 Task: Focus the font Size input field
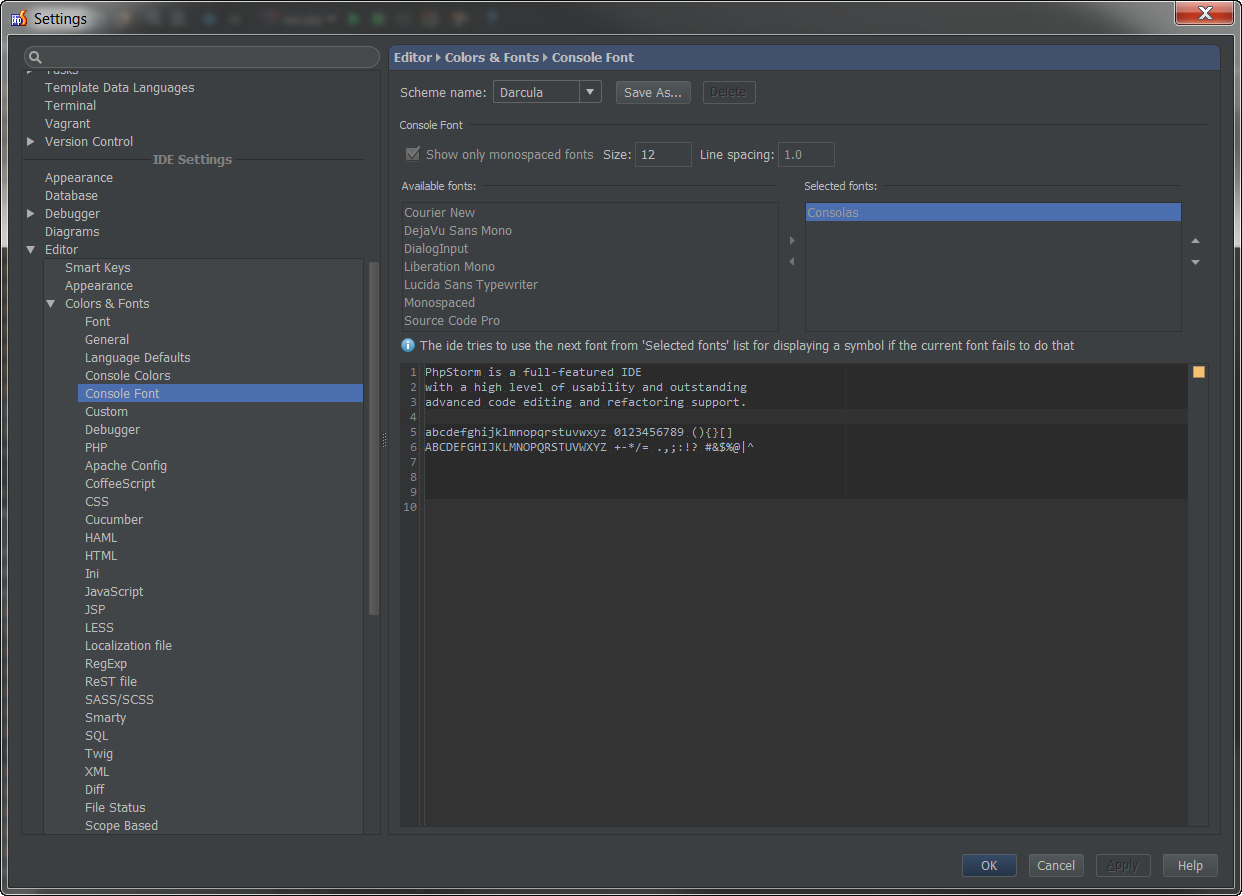(x=663, y=154)
